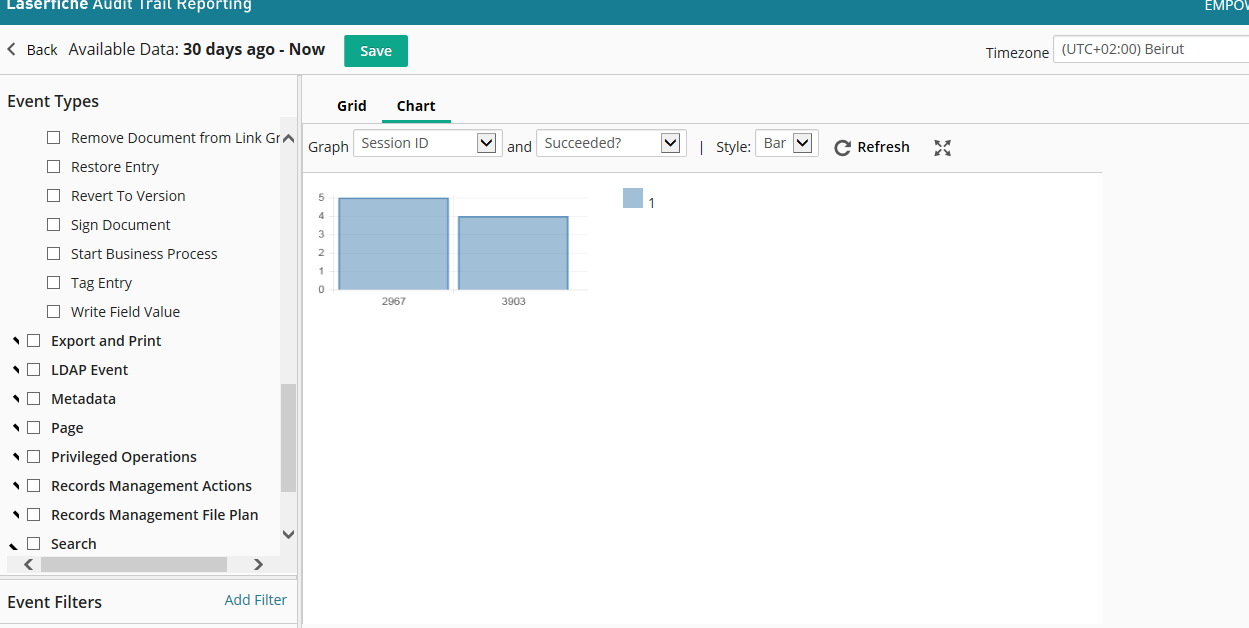Select Start Business Process checkbox
Screen dimensions: 1249x628
click(x=54, y=254)
